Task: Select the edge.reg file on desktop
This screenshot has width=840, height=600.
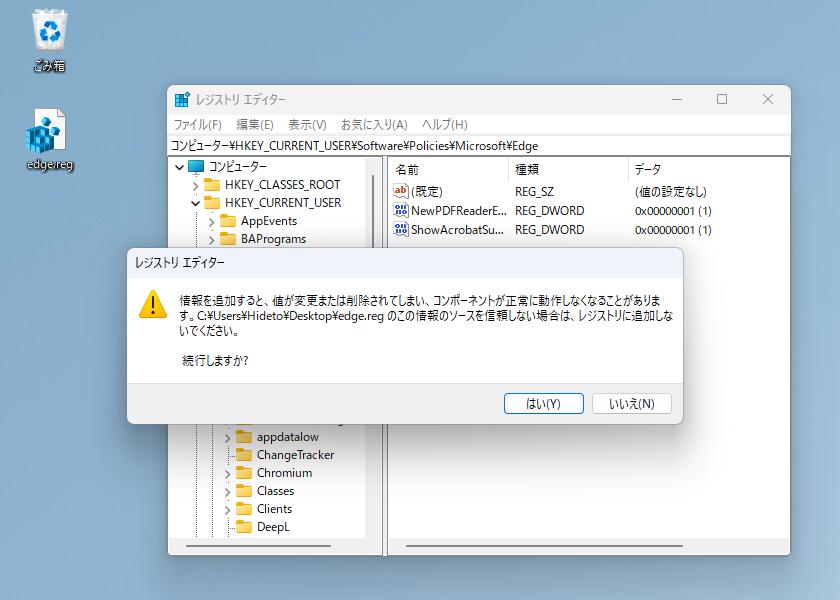Action: tap(49, 140)
